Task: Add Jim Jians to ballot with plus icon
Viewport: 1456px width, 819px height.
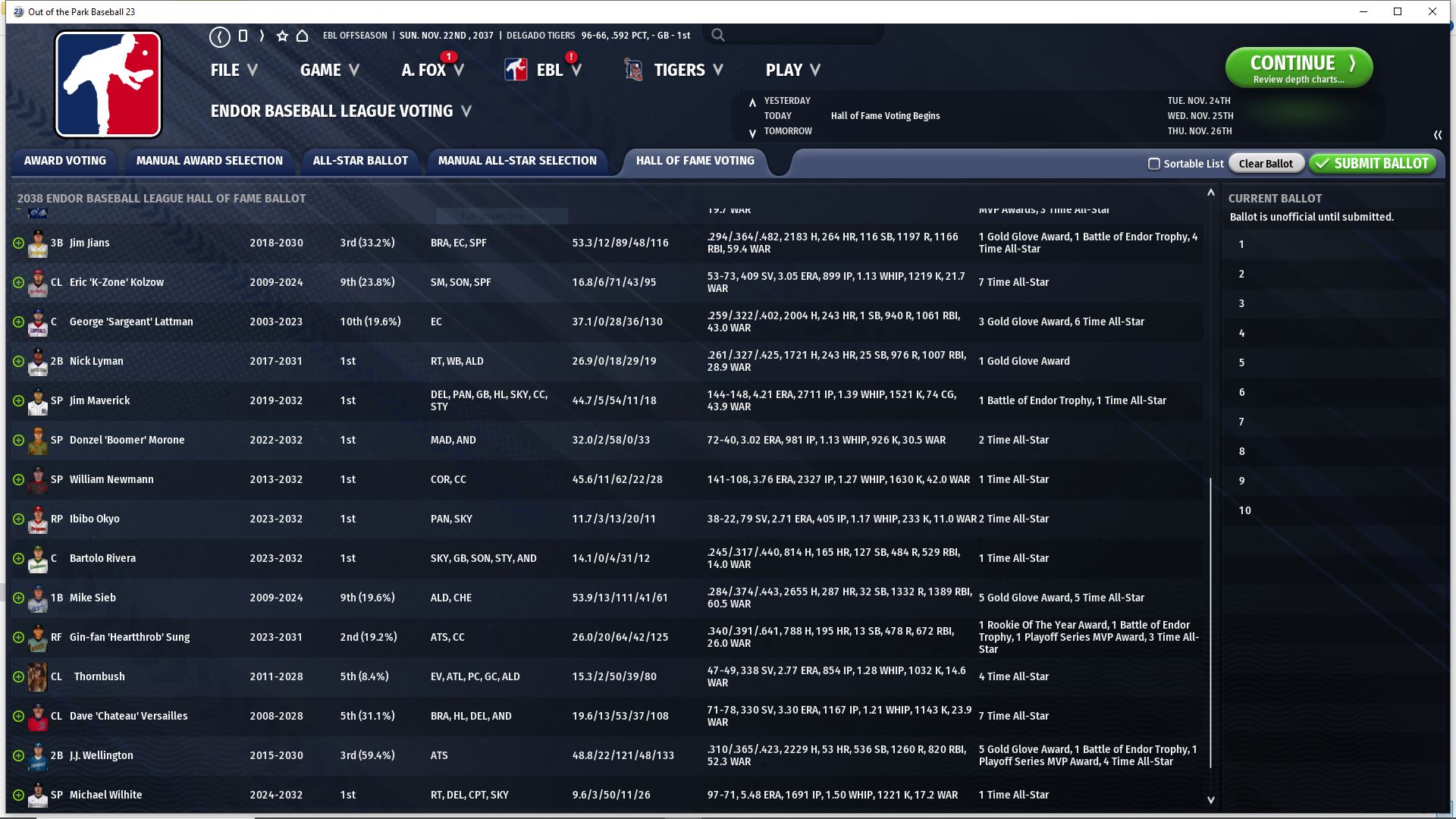Action: pos(18,243)
